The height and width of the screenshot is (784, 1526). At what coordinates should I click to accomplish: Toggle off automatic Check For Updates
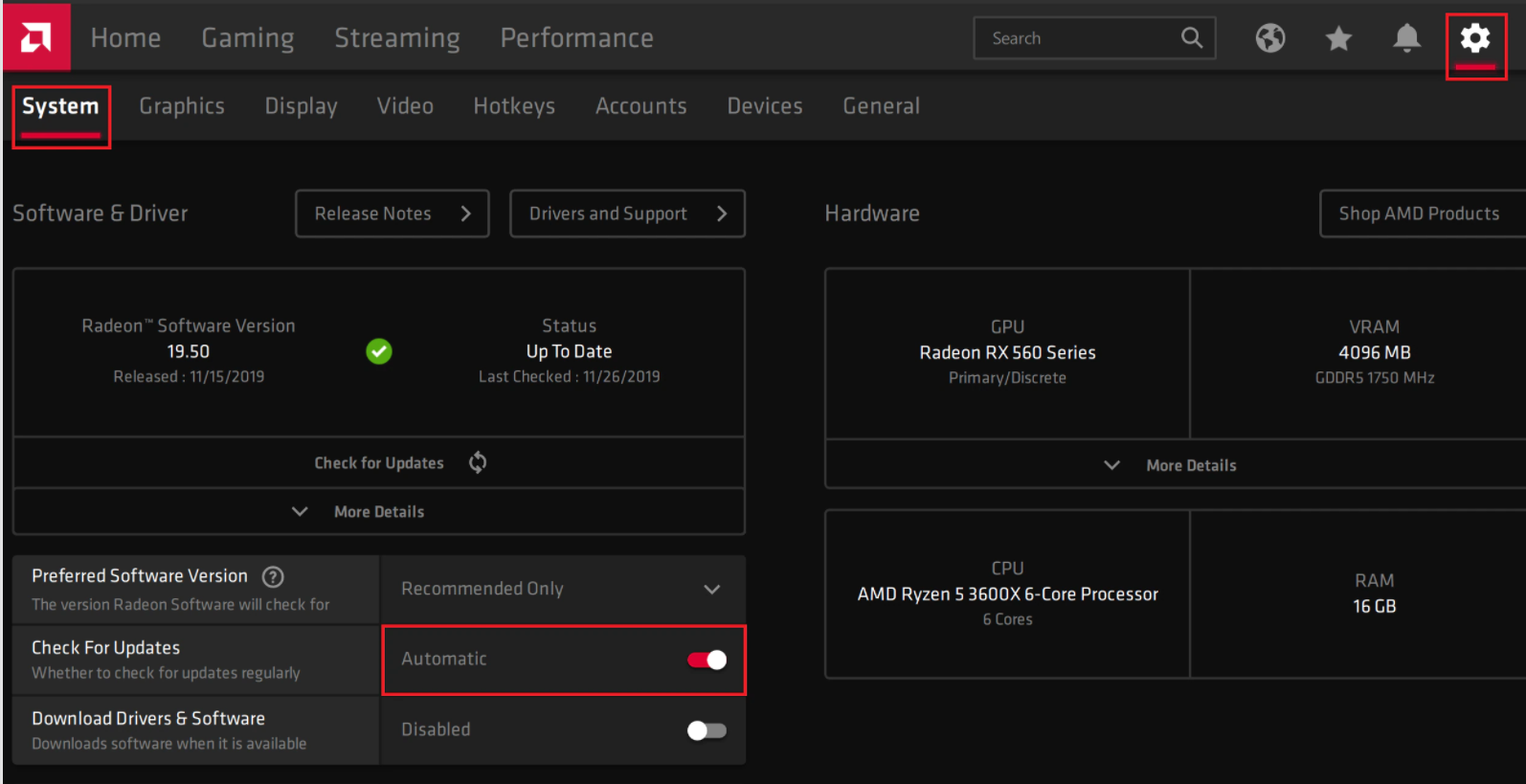coord(707,660)
